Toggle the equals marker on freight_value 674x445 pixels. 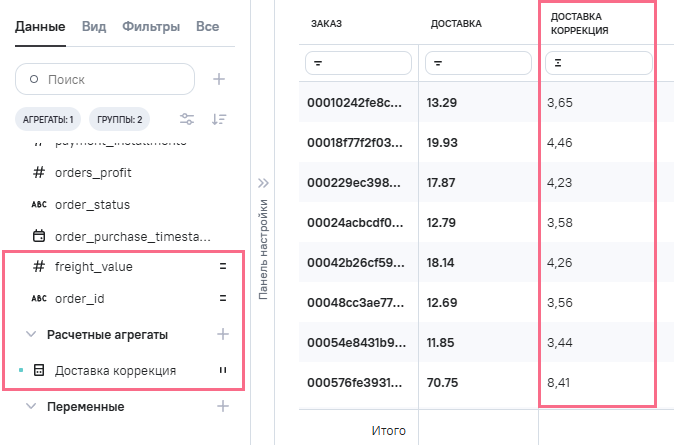(223, 267)
